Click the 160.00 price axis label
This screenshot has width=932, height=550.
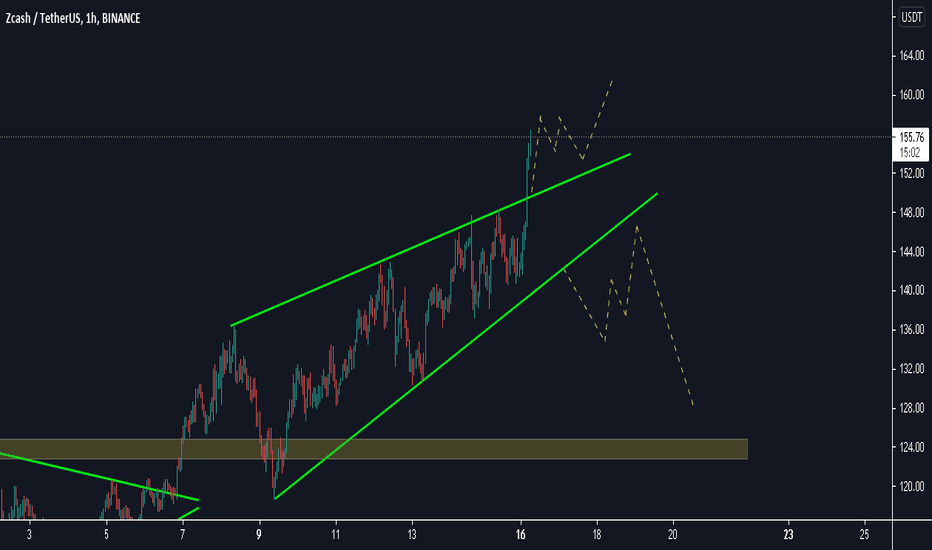(912, 95)
